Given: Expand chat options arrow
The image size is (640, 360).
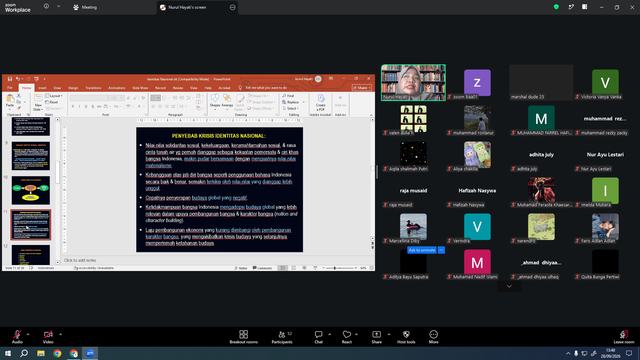Looking at the screenshot, I should 329,334.
